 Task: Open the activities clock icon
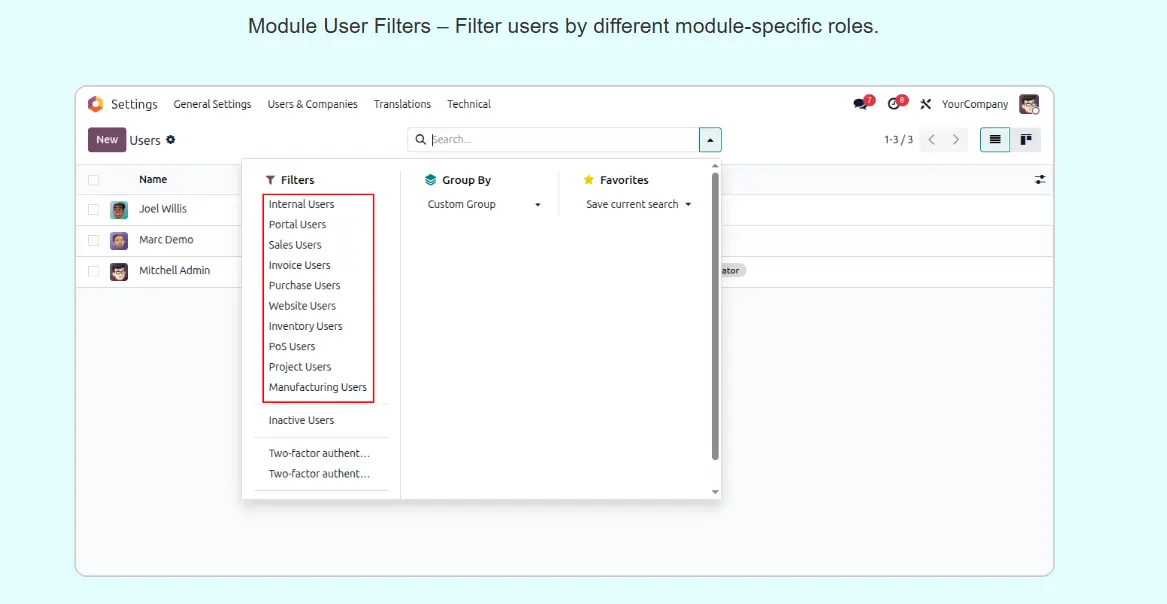(x=894, y=104)
